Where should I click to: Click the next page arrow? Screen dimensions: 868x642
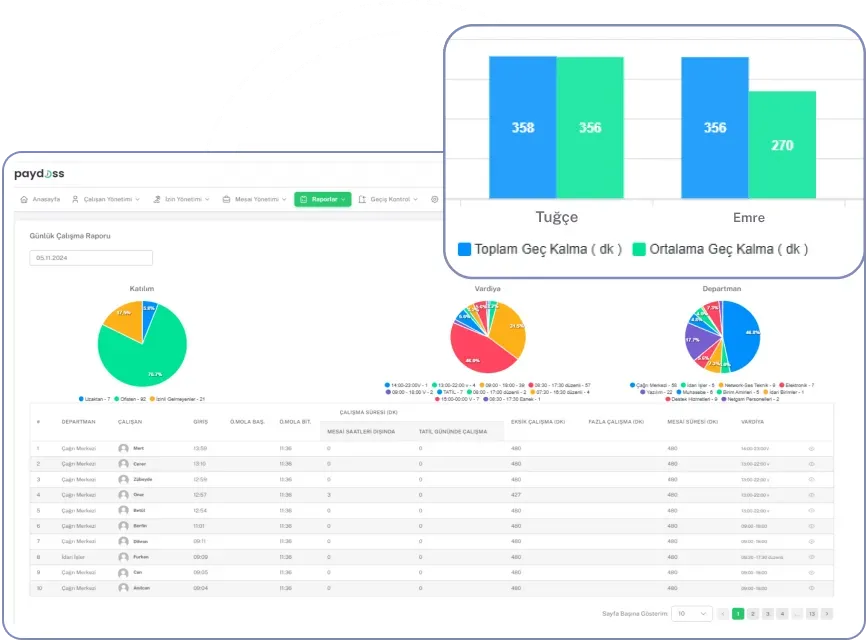coord(827,614)
